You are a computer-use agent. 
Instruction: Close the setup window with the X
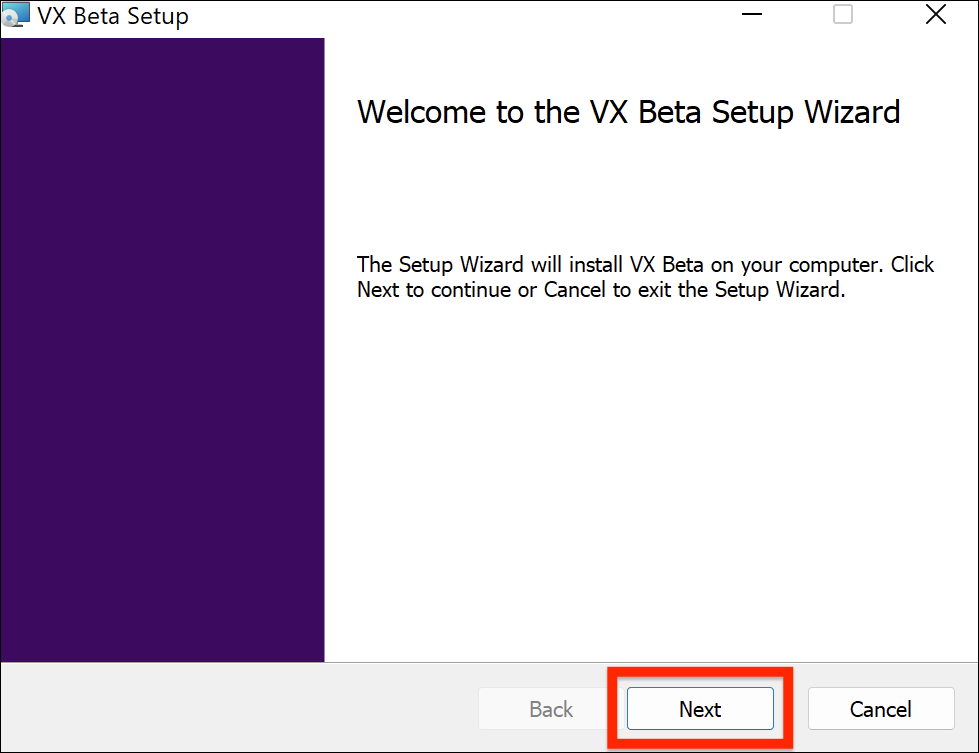(x=935, y=15)
